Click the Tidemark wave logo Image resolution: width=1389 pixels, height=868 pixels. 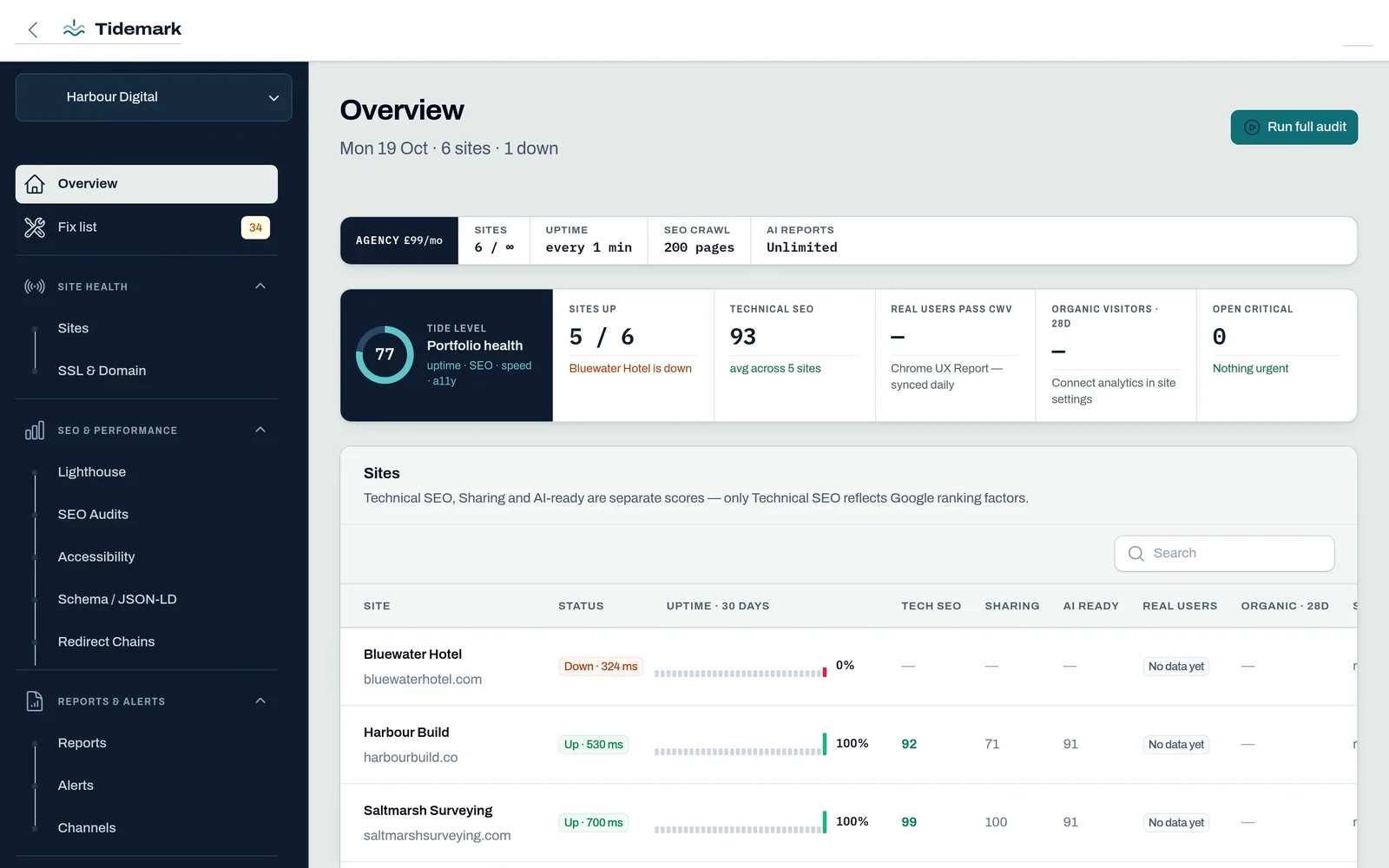point(74,29)
